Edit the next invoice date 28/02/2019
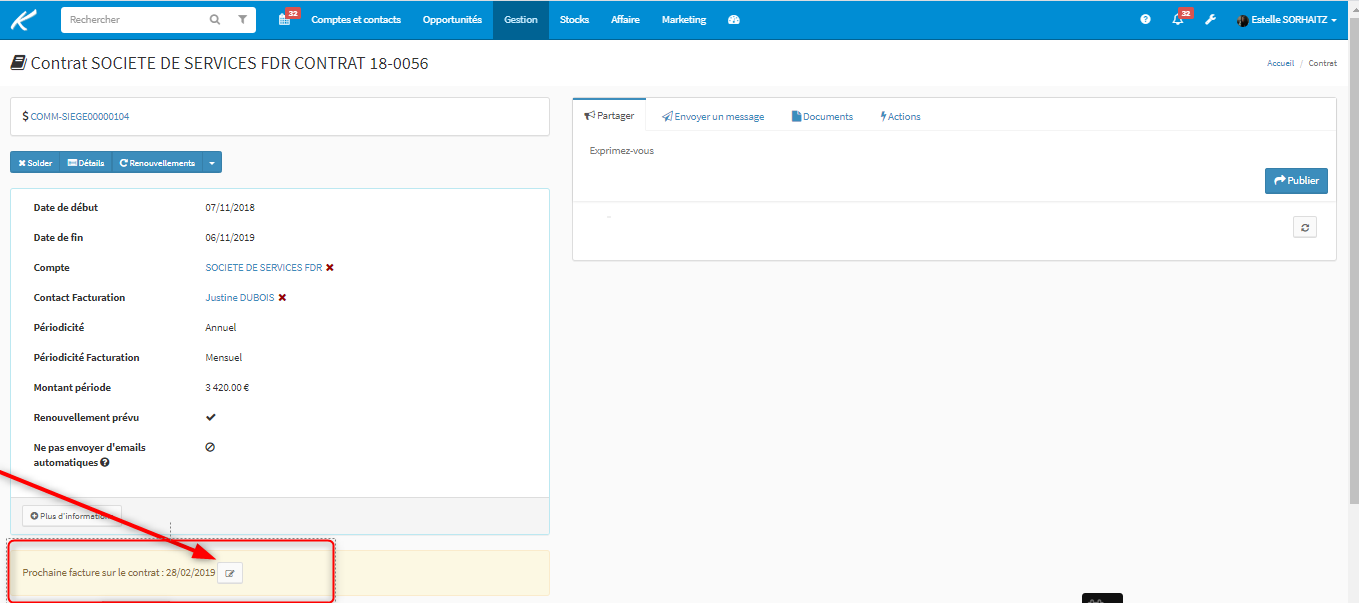Viewport: 1359px width, 603px height. click(230, 573)
